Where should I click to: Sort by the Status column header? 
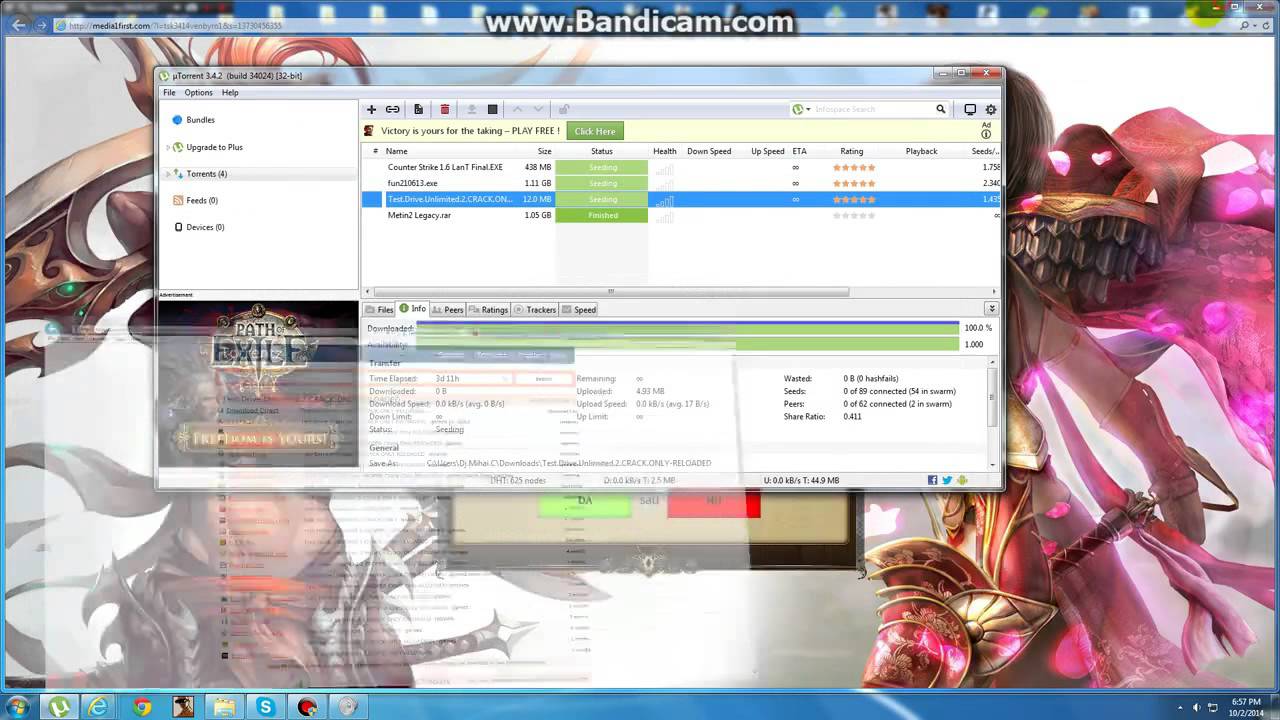point(601,151)
